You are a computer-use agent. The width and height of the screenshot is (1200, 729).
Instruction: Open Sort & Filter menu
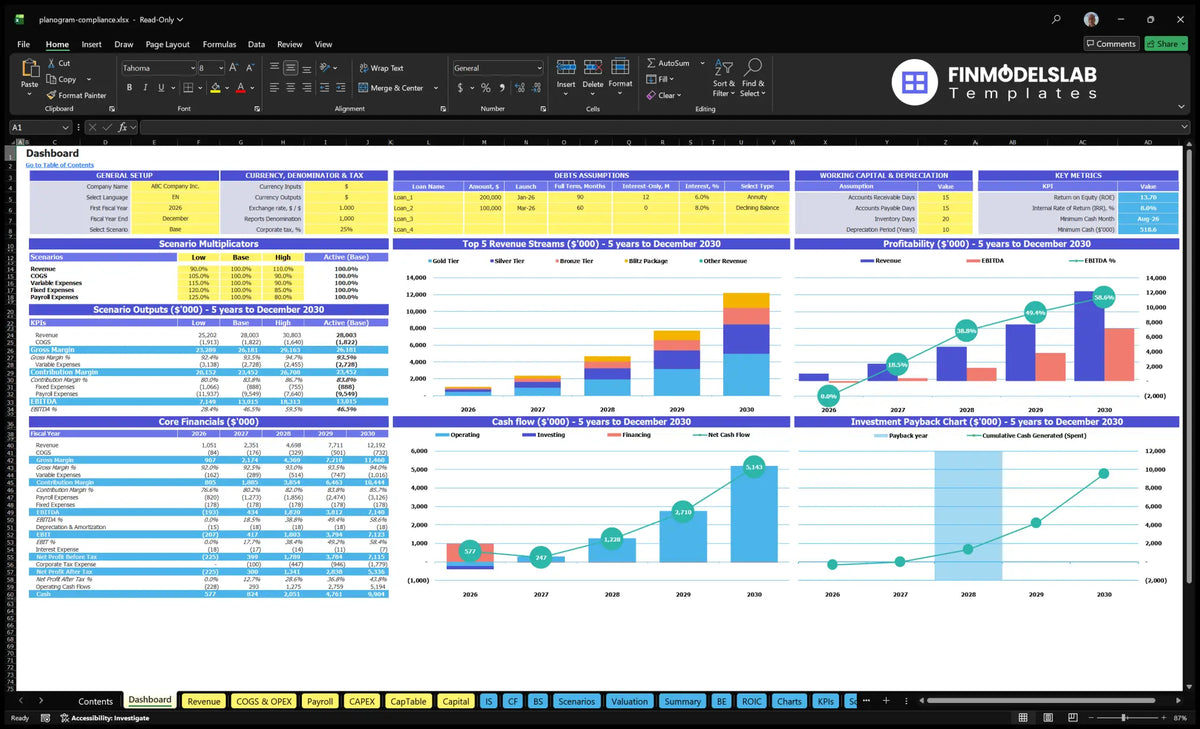pos(724,77)
